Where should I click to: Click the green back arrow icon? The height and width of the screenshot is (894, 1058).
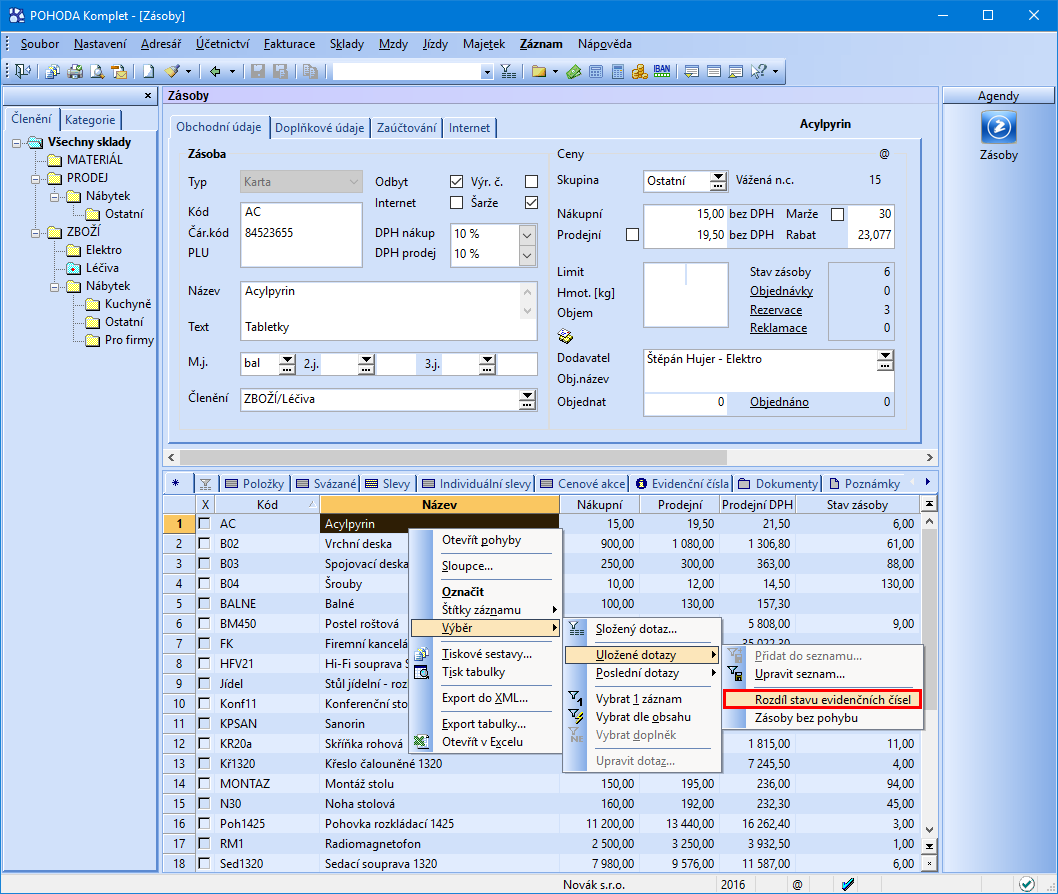(215, 71)
